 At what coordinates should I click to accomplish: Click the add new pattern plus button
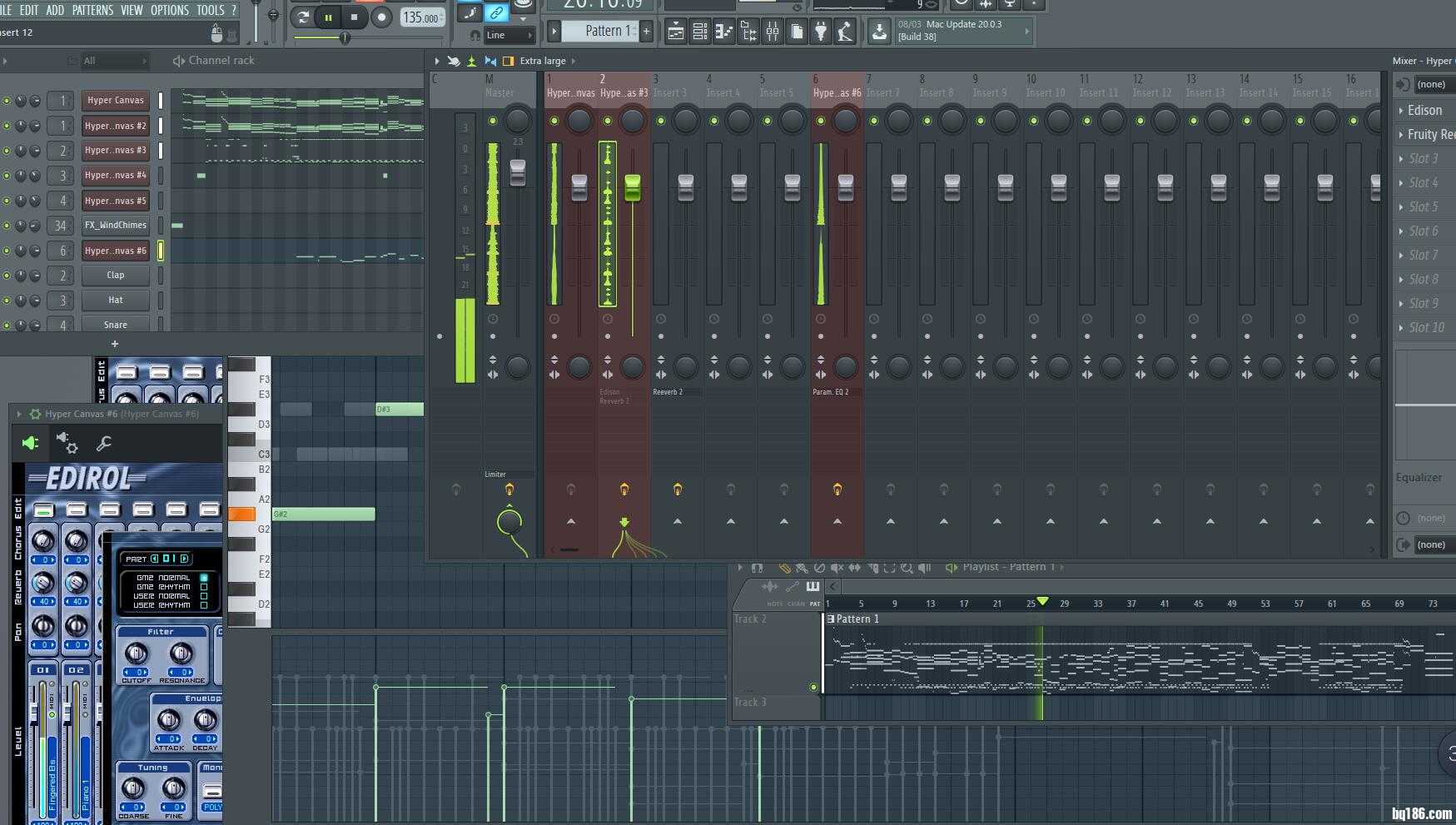point(646,32)
